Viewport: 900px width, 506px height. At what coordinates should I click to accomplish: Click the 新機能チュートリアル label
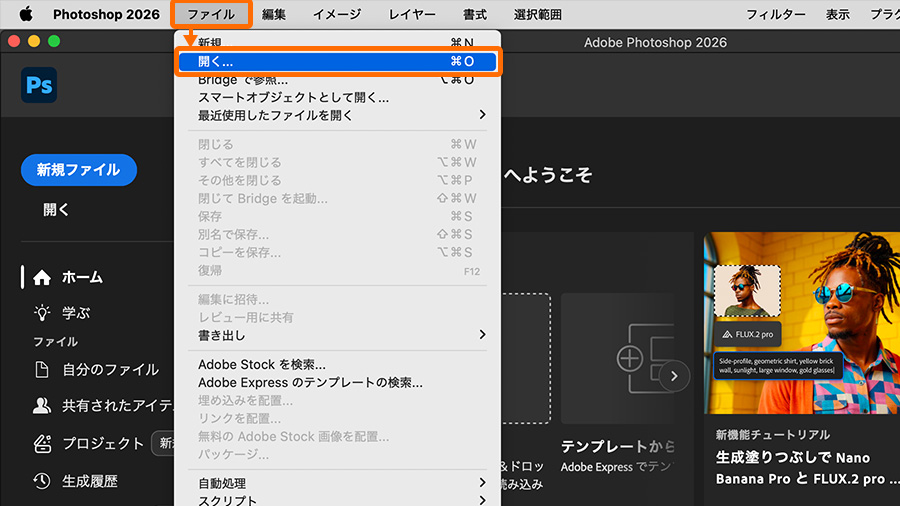coord(773,434)
